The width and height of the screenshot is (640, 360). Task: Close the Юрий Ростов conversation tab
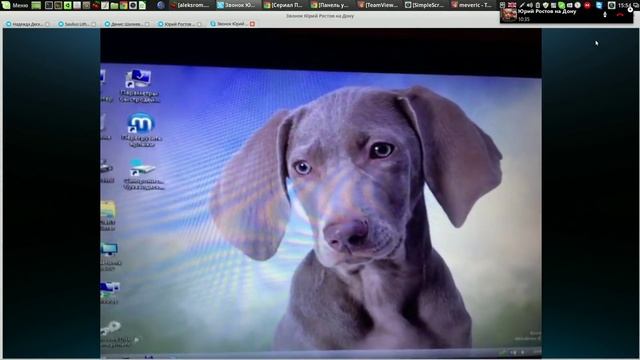coord(199,24)
